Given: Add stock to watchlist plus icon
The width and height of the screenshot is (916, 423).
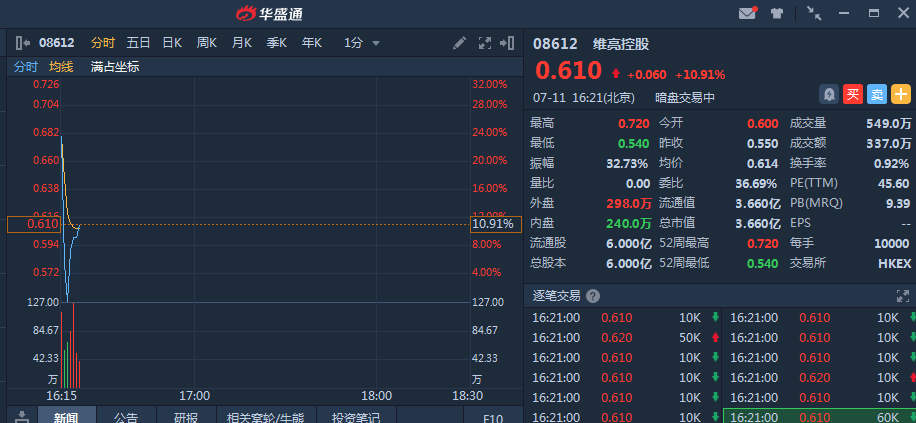Looking at the screenshot, I should [x=900, y=94].
